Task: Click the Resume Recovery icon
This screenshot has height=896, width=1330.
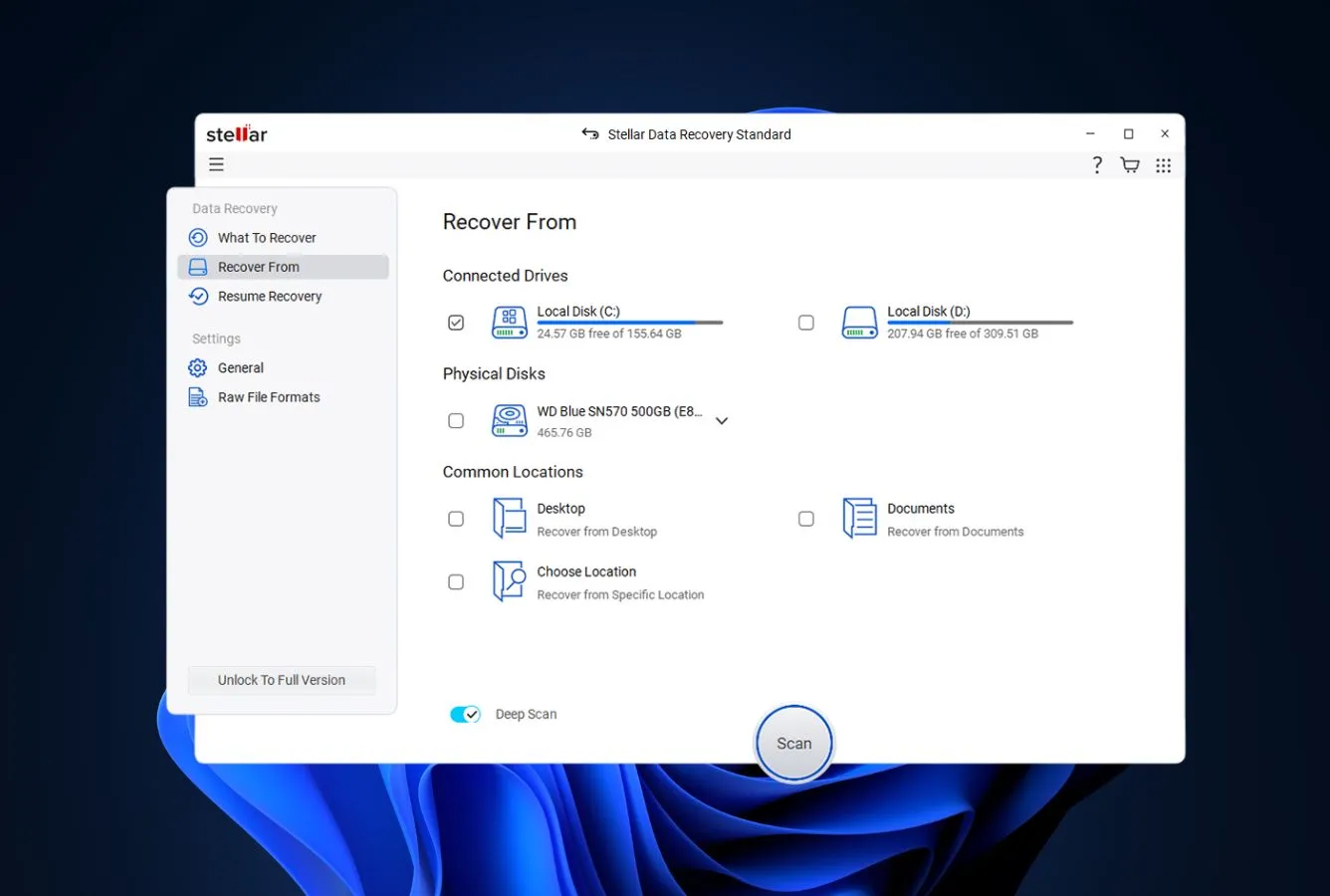Action: coord(198,297)
